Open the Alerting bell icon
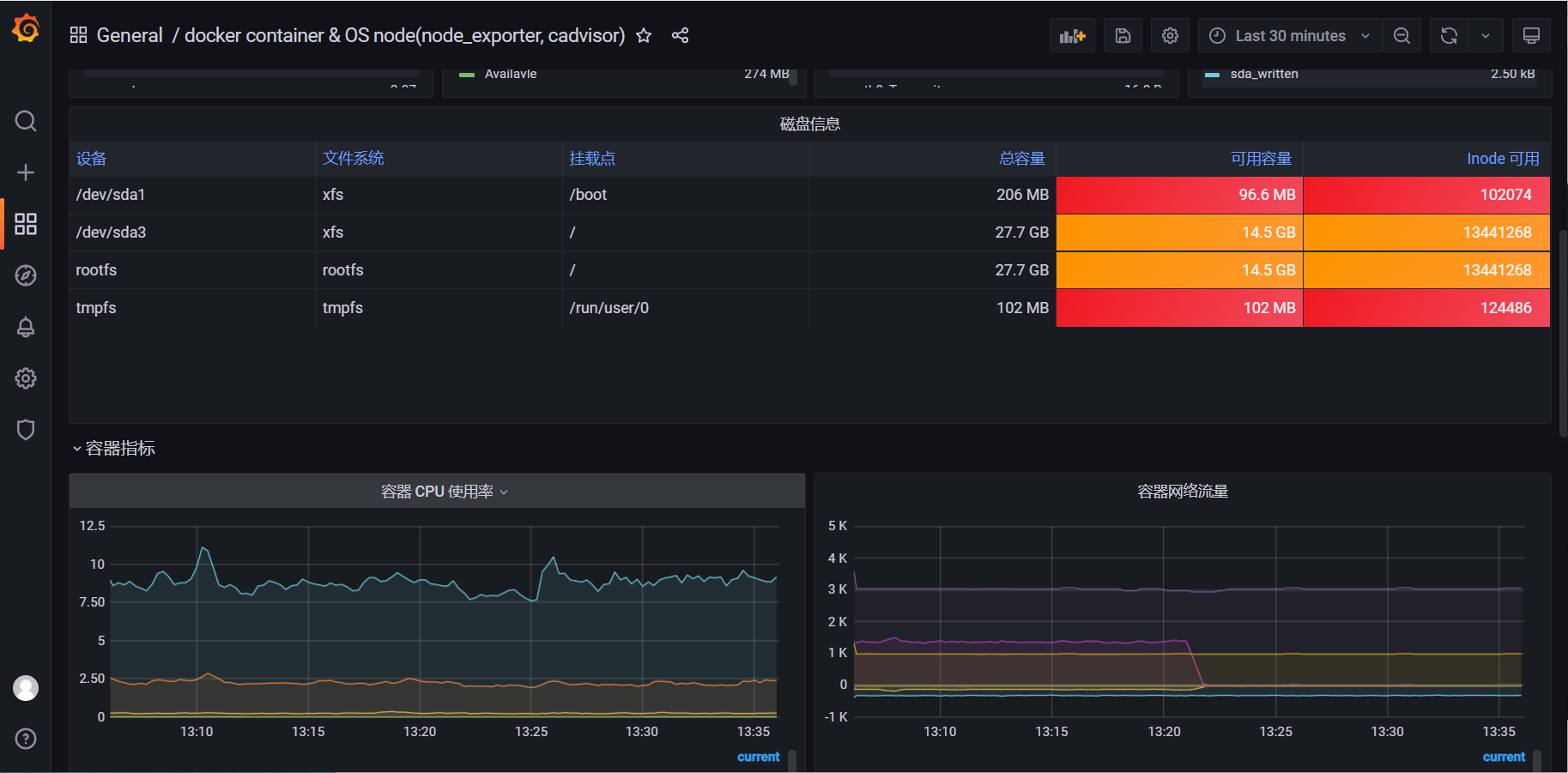Image resolution: width=1568 pixels, height=773 pixels. tap(26, 327)
